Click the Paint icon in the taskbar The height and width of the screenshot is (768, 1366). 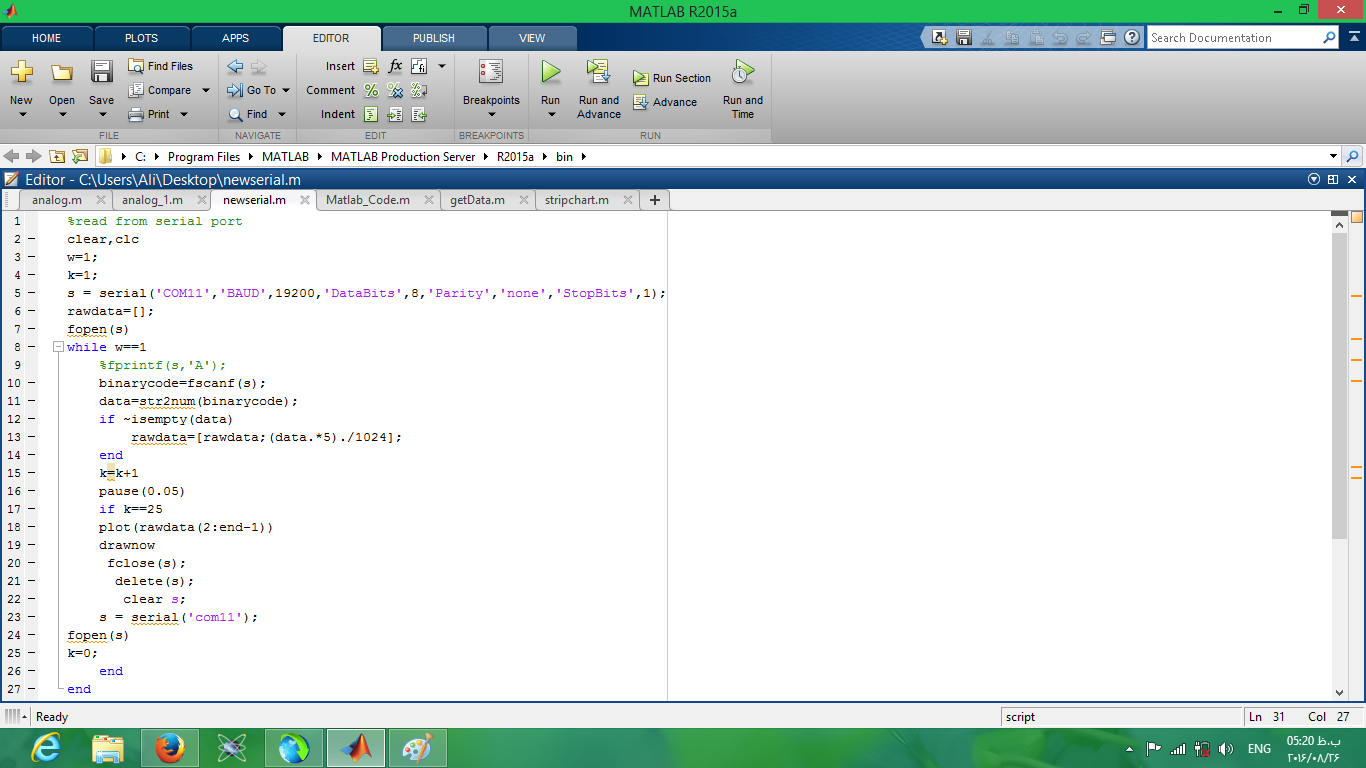pos(417,748)
